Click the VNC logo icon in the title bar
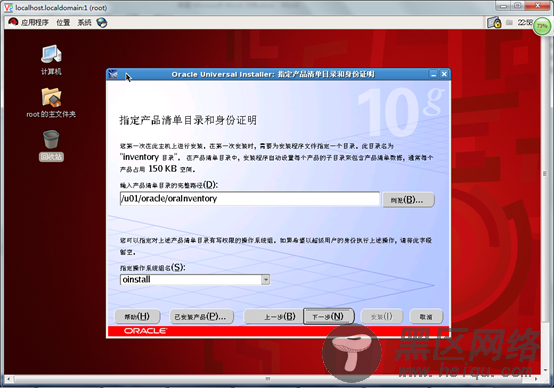 point(8,7)
